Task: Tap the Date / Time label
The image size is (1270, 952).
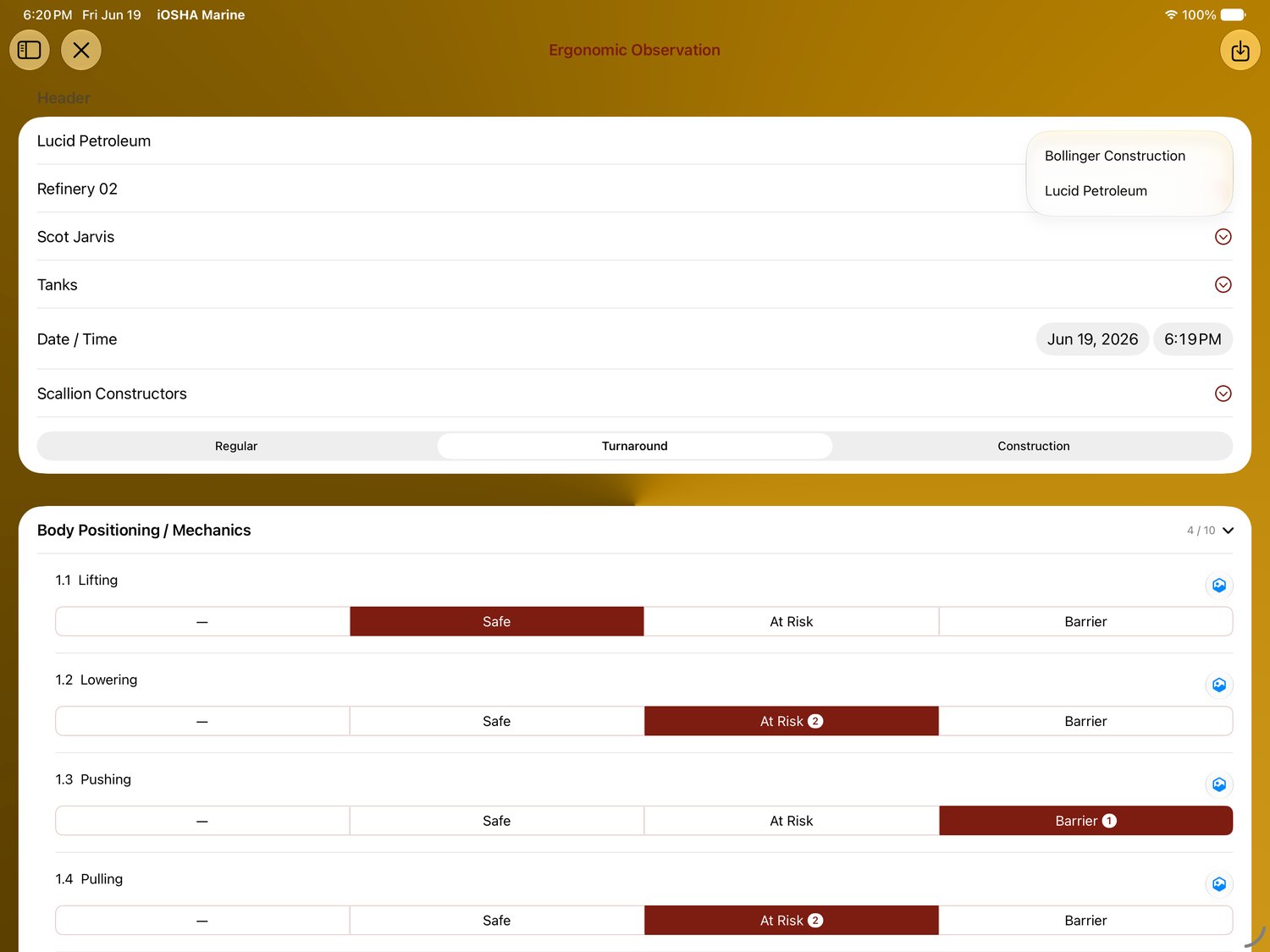Action: click(x=77, y=339)
